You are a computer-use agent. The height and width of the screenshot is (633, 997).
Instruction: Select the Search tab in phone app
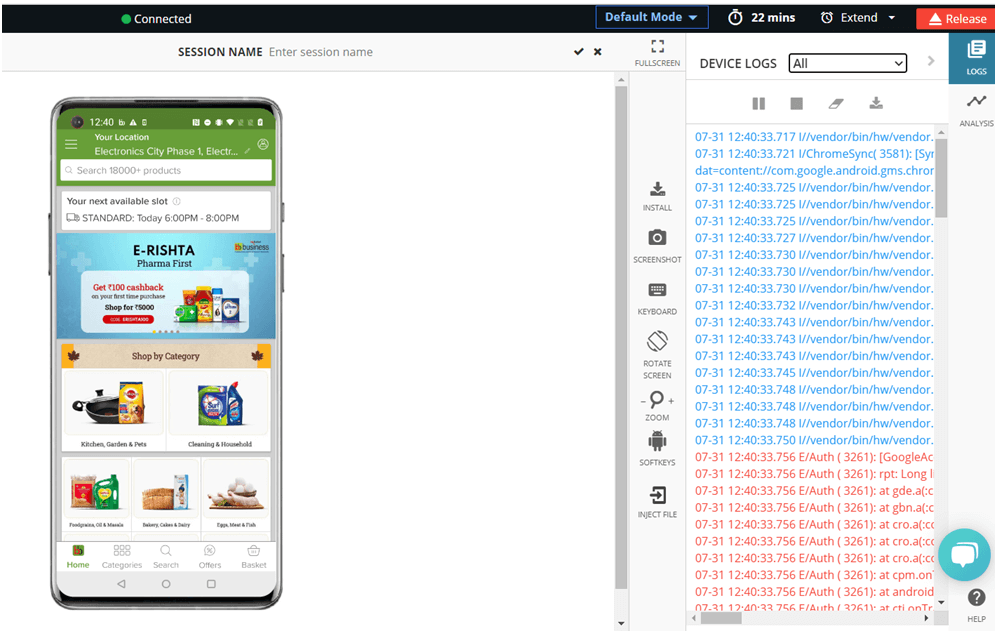click(166, 556)
